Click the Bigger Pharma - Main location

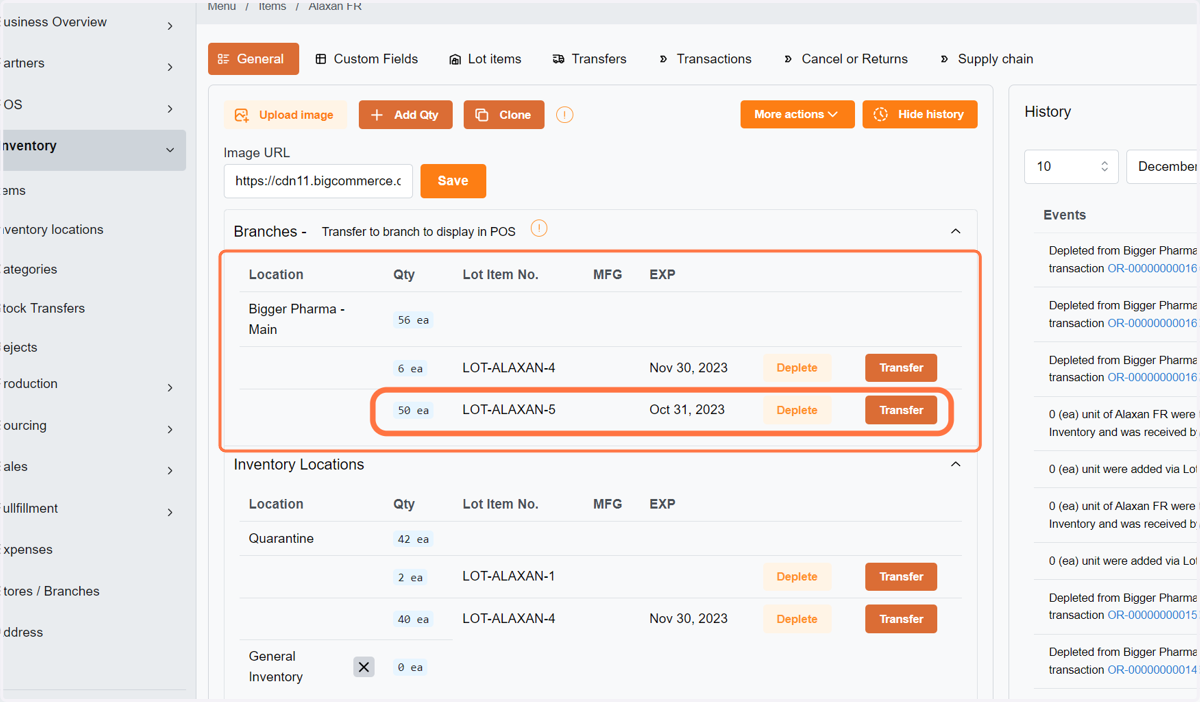tap(297, 319)
